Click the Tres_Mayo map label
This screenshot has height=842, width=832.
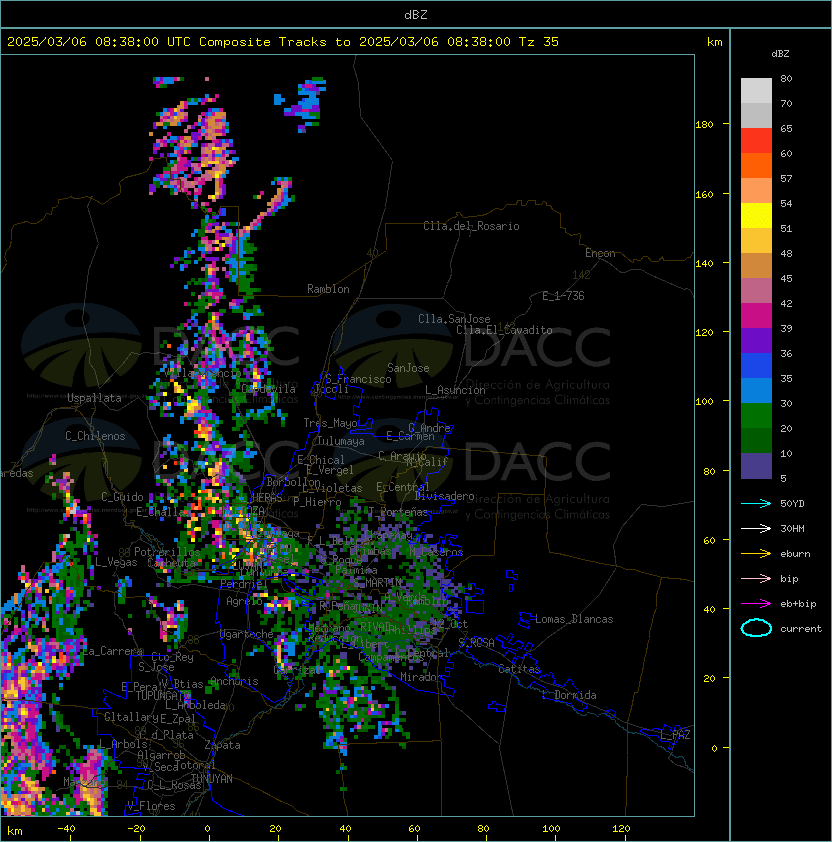[330, 423]
